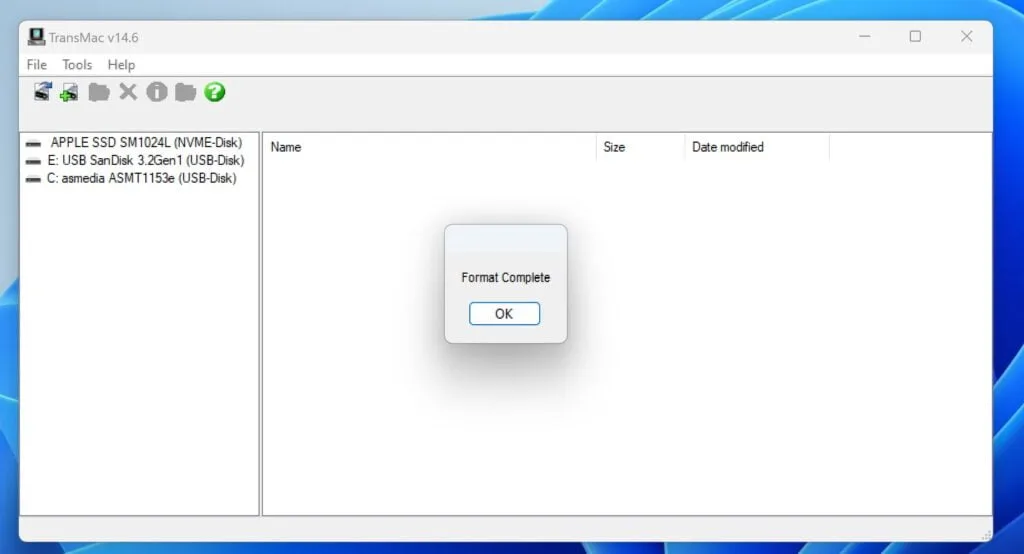This screenshot has width=1024, height=554.
Task: Open the Tools menu
Action: click(x=77, y=65)
